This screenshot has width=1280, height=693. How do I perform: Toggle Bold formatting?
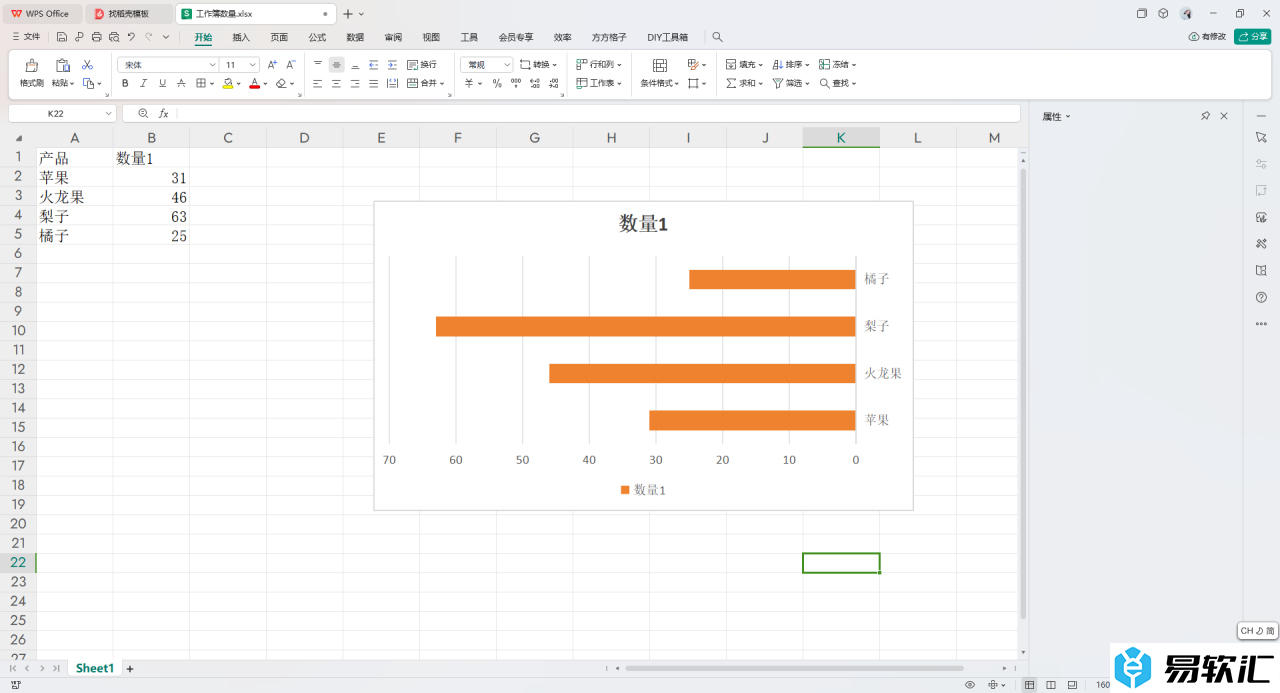tap(125, 84)
